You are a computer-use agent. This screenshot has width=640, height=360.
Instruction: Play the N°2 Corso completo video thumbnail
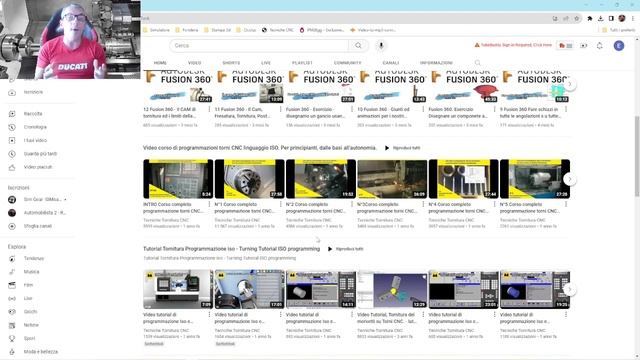point(320,179)
